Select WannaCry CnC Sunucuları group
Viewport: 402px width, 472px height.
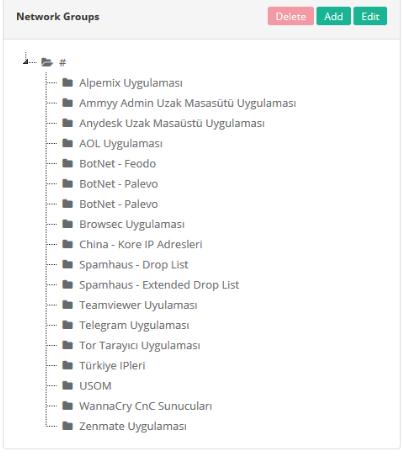tap(145, 406)
